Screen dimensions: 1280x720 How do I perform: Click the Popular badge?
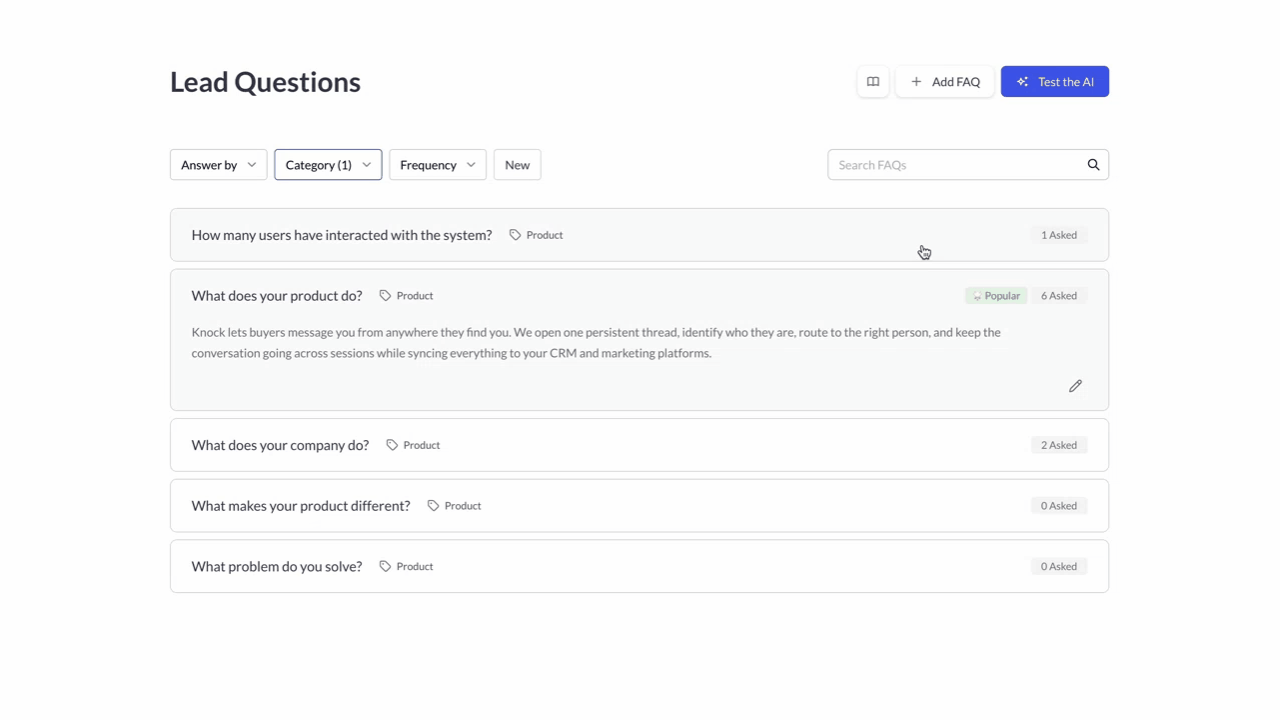[996, 296]
